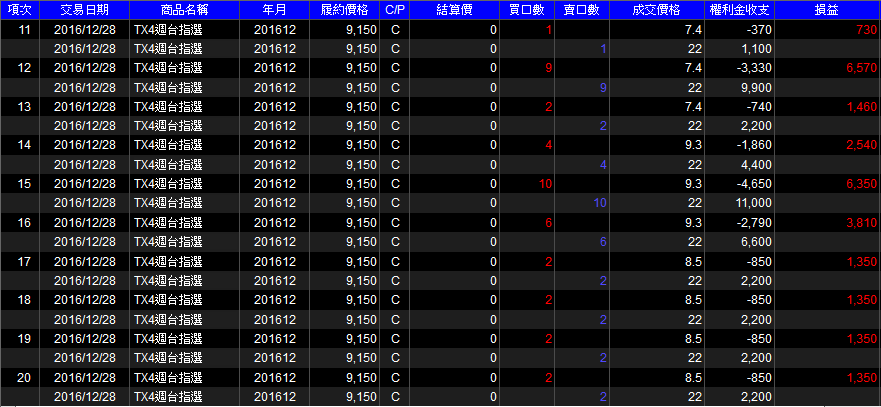Select the premium value 4,400
Screen dimensions: 881x407
[x=757, y=165]
